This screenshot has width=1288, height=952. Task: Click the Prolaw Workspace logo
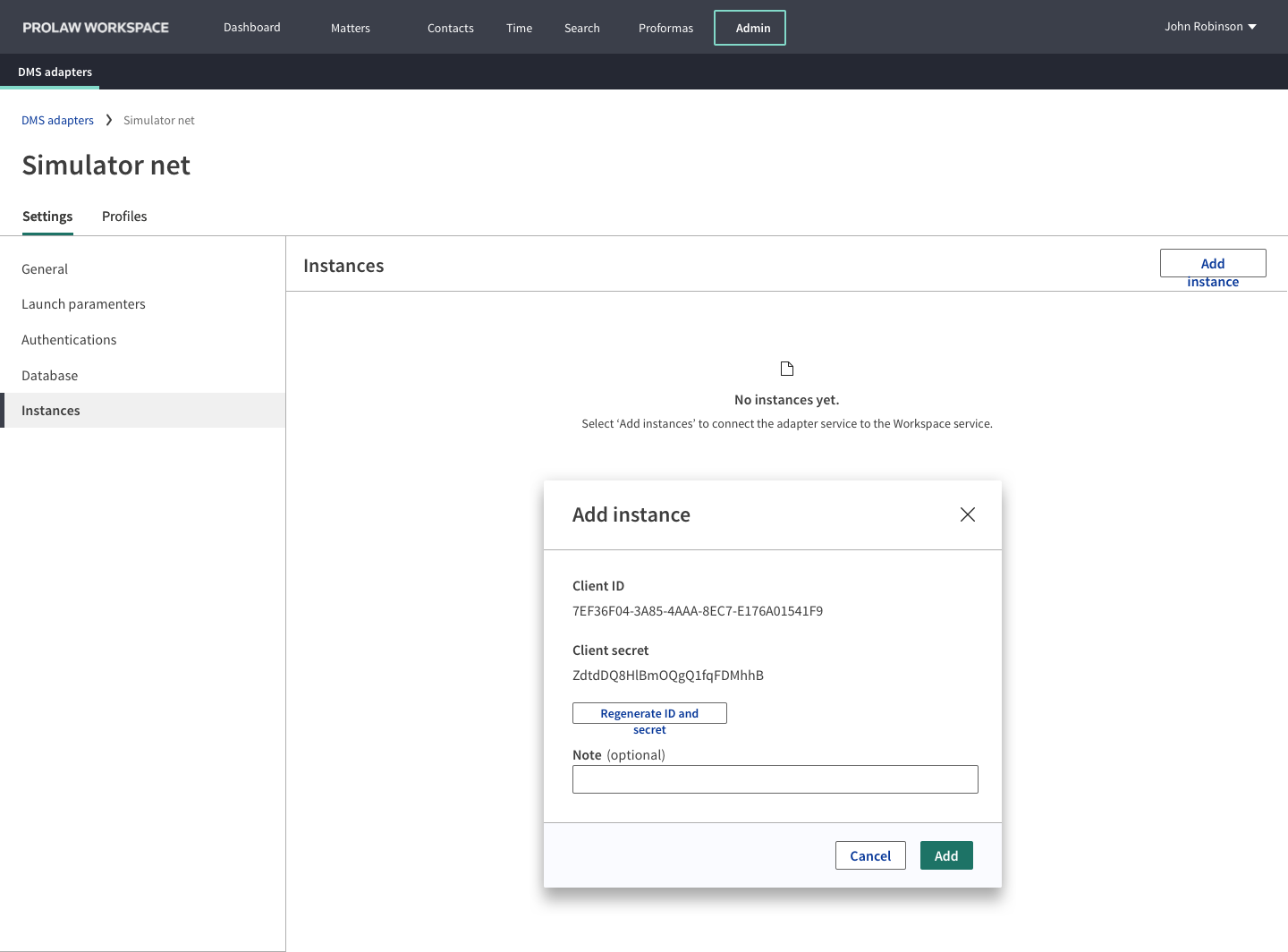click(94, 27)
